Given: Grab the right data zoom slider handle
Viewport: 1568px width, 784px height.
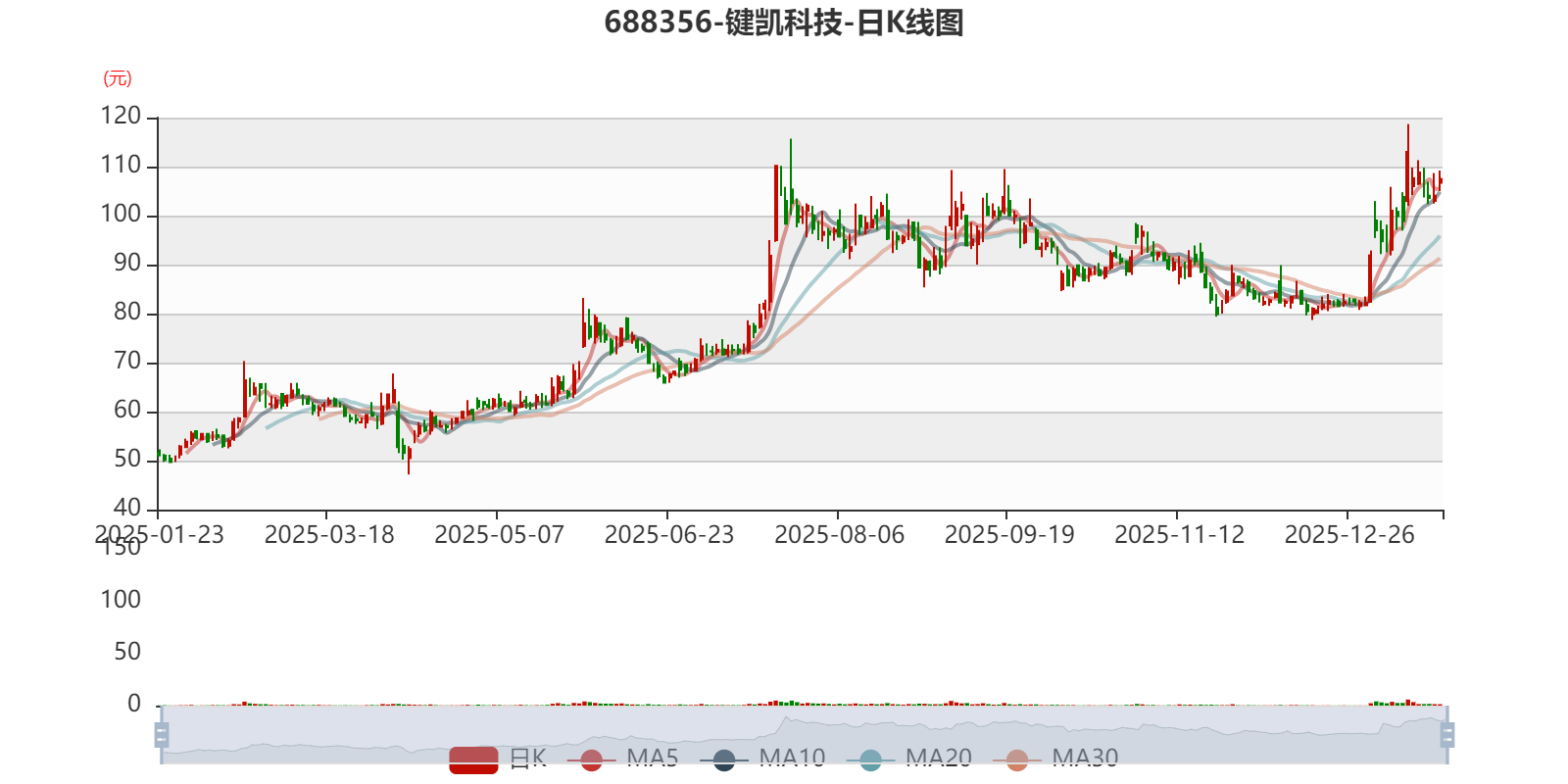Looking at the screenshot, I should click(x=1447, y=734).
